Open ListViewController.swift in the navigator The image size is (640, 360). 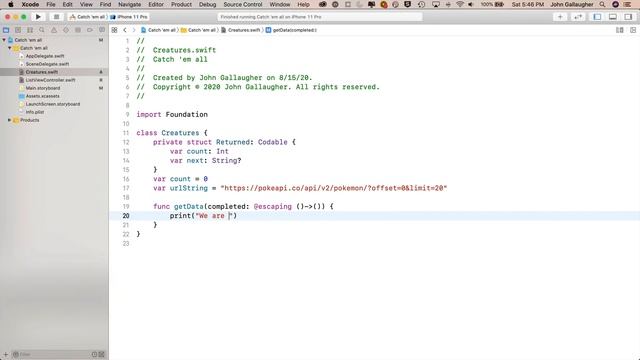pos(50,80)
